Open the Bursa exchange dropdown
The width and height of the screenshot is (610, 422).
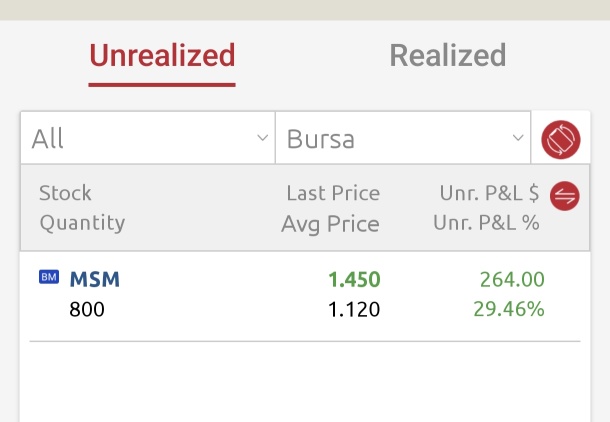click(x=403, y=138)
